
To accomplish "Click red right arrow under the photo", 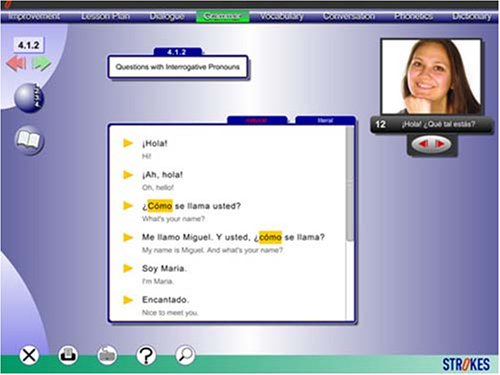I will (441, 144).
